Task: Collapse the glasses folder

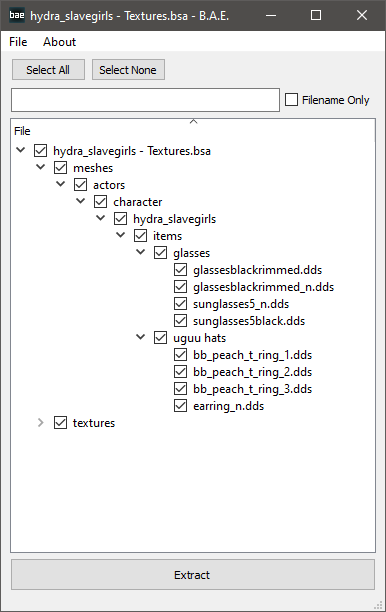Action: 141,252
